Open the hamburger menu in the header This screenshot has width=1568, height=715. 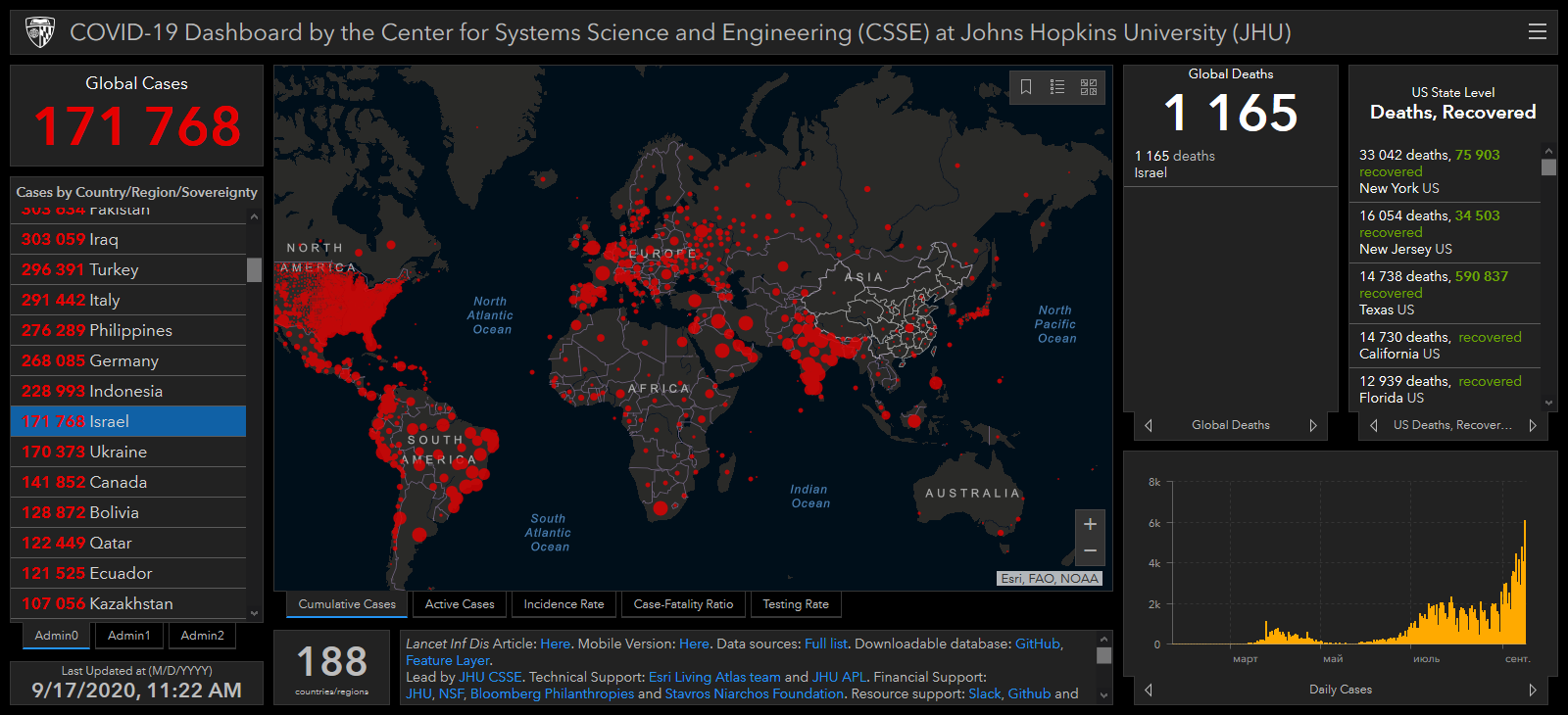point(1538,32)
